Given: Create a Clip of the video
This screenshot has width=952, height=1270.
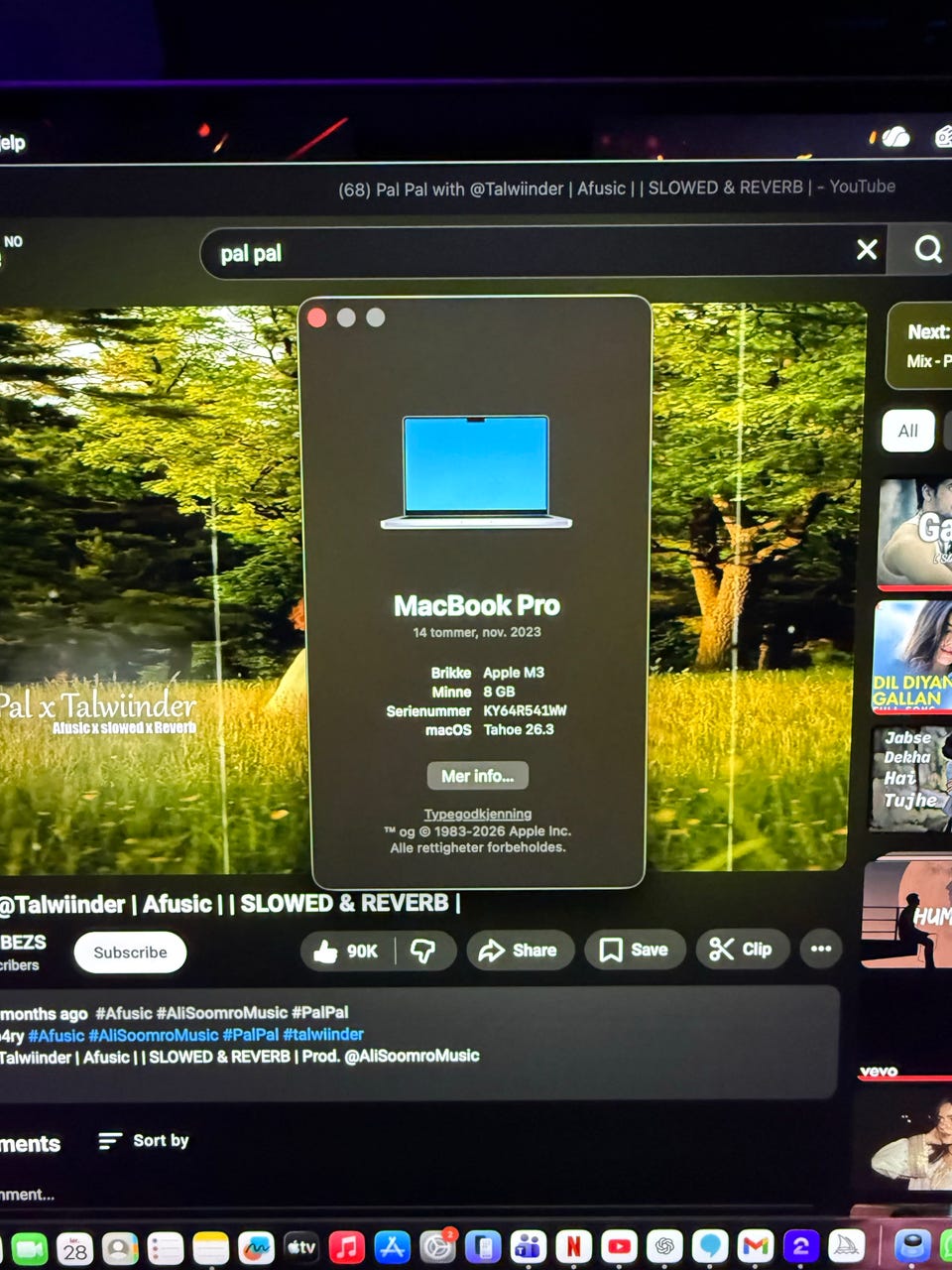Looking at the screenshot, I should pyautogui.click(x=742, y=950).
